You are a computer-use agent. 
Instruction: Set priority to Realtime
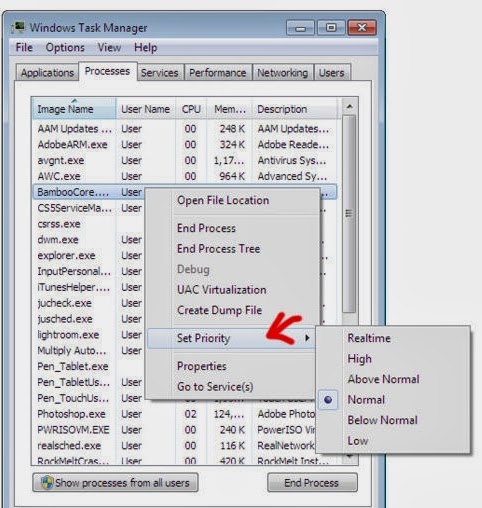point(369,338)
